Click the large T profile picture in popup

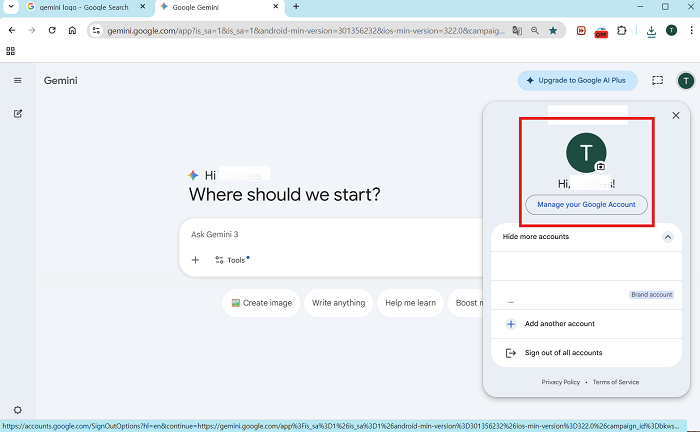pos(586,153)
